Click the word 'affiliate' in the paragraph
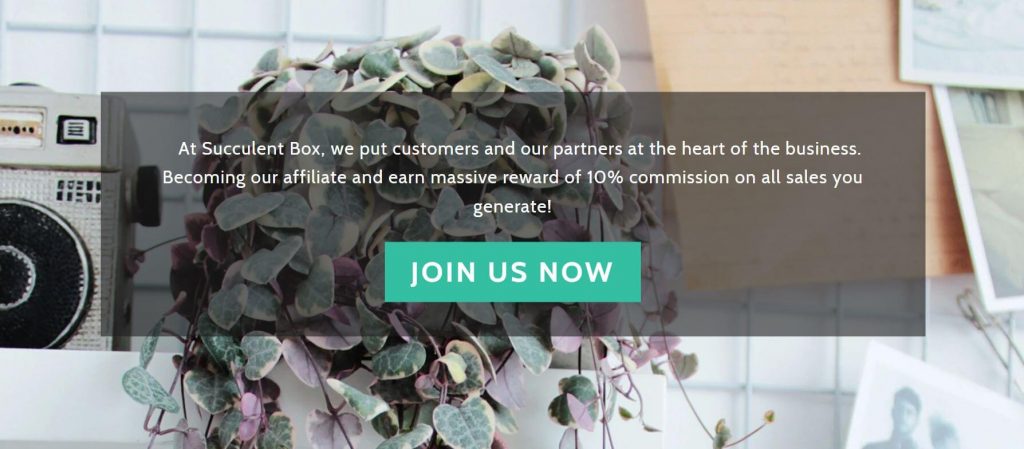 click(311, 178)
